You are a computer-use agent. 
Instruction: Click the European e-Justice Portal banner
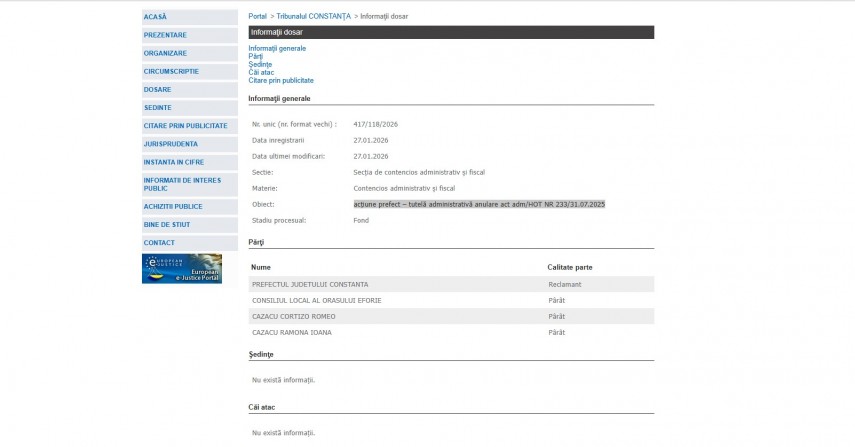[x=182, y=268]
